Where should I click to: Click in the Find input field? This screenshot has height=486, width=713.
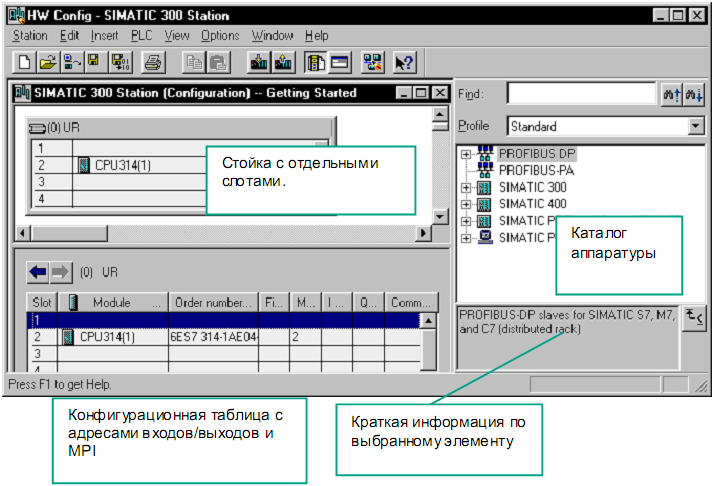[x=582, y=94]
